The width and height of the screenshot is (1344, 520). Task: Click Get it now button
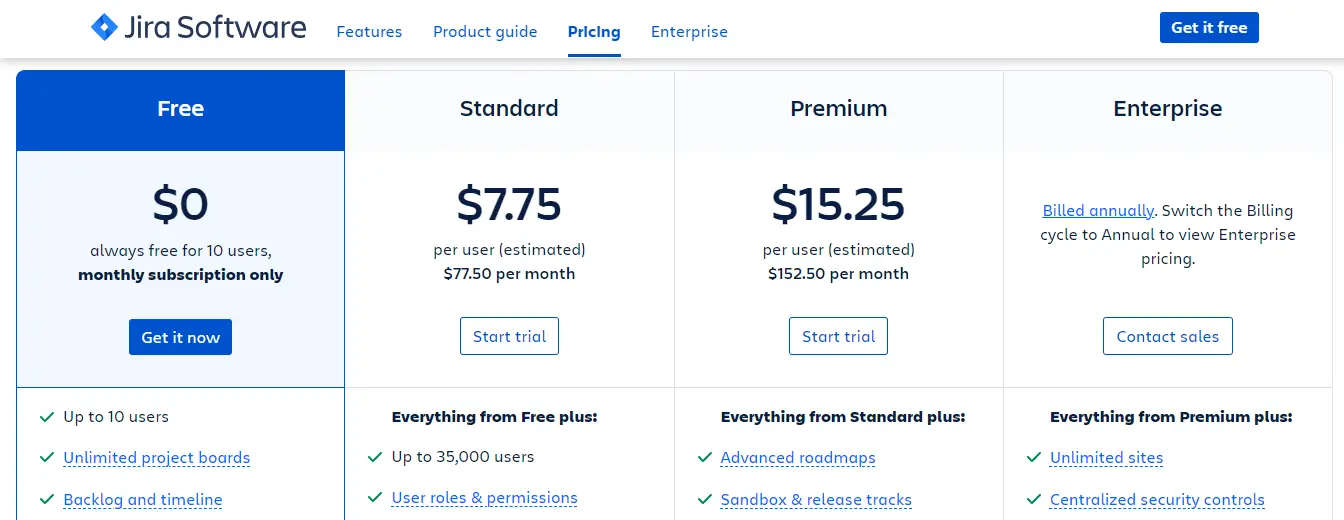pyautogui.click(x=180, y=337)
